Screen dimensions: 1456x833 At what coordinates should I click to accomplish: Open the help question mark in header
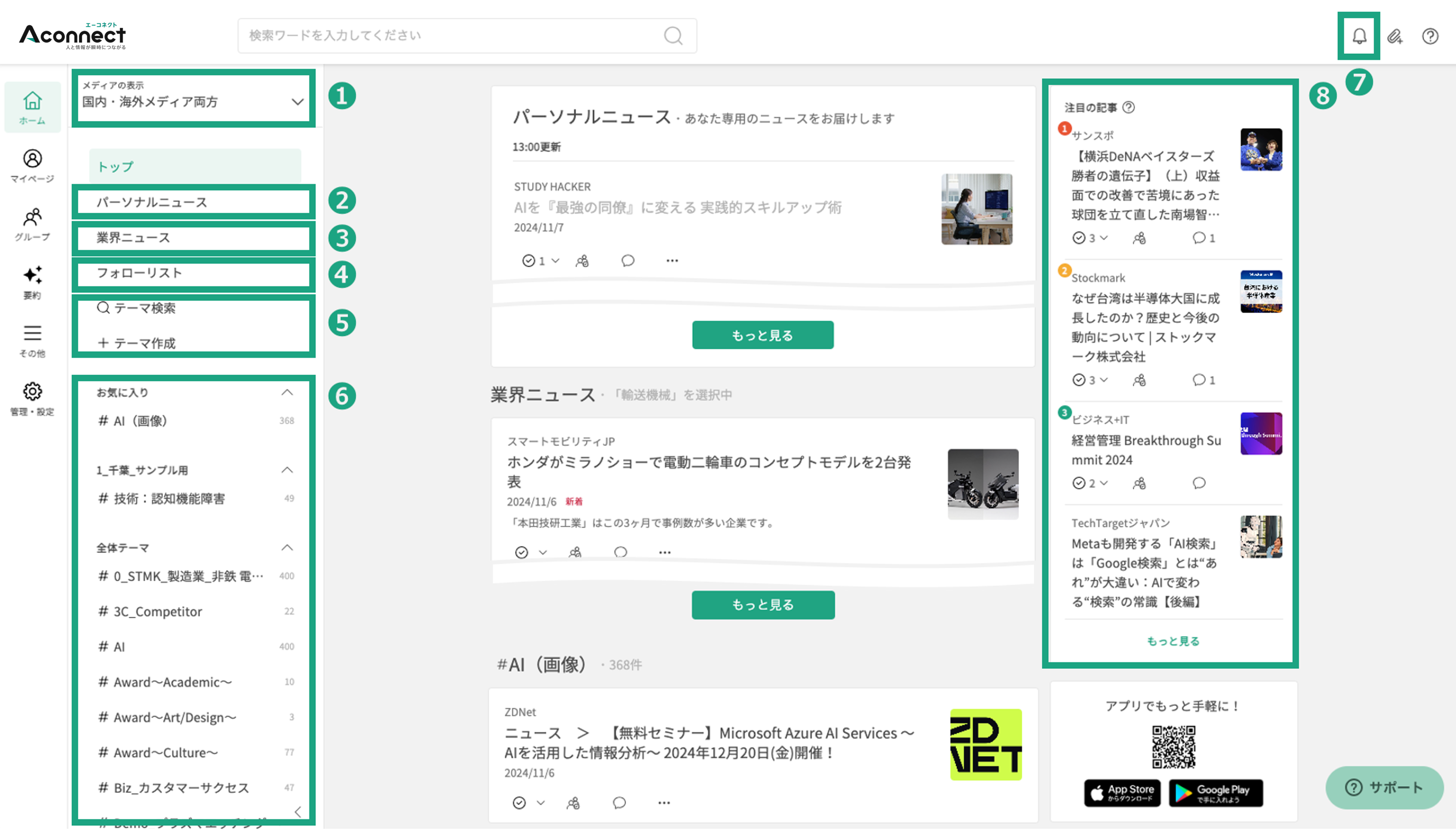point(1430,36)
